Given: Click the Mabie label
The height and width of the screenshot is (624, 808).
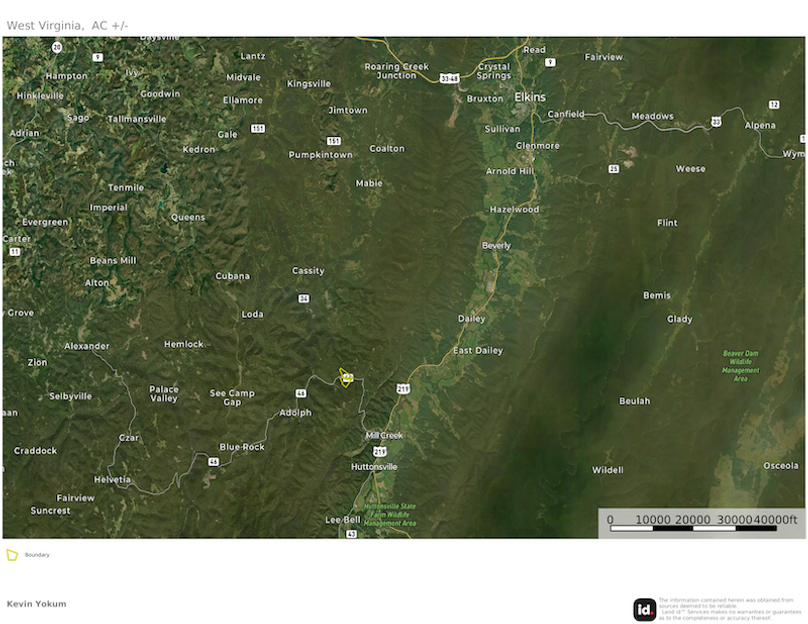Looking at the screenshot, I should point(369,183).
